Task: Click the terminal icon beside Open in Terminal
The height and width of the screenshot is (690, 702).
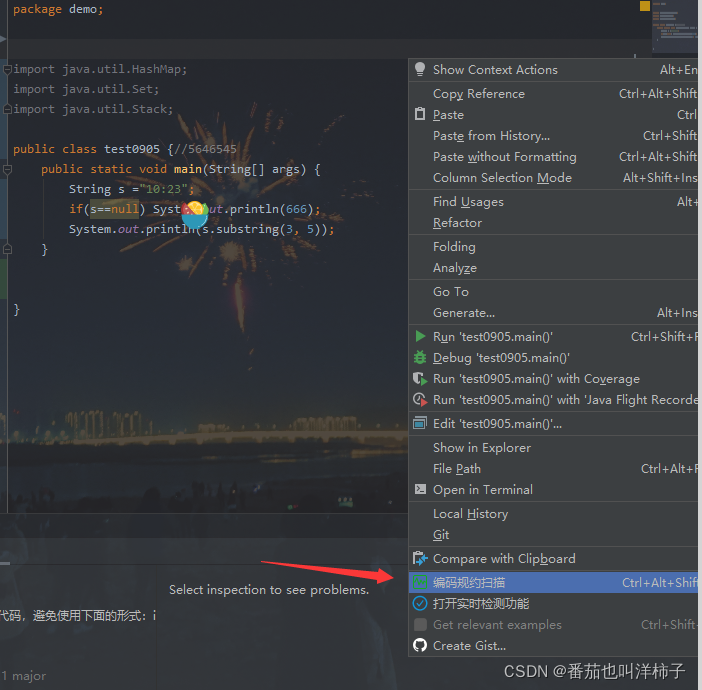Action: [x=420, y=489]
